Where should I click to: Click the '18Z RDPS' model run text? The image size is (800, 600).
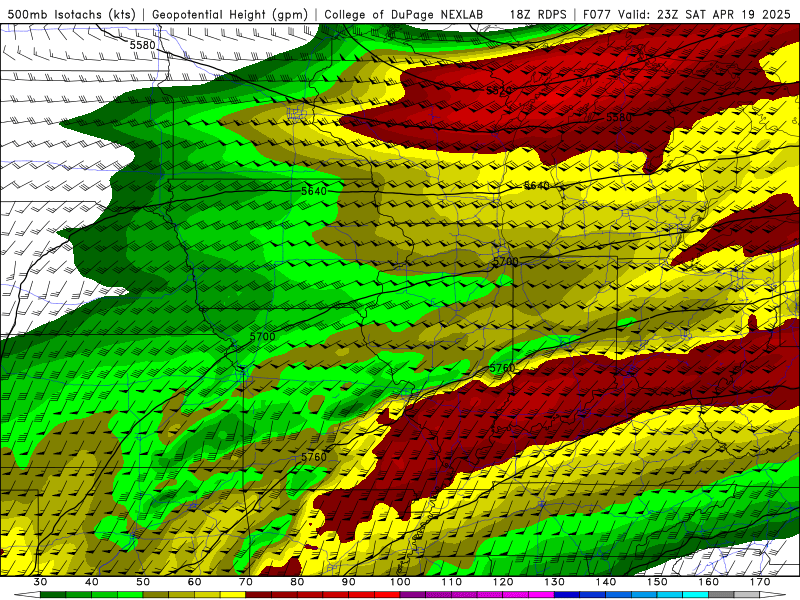click(x=538, y=14)
